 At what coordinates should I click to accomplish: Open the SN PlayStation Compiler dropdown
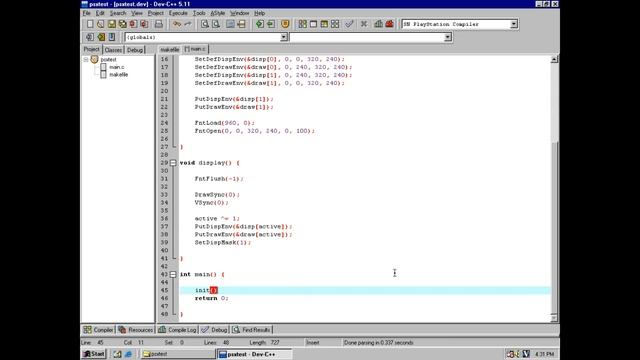(514, 24)
